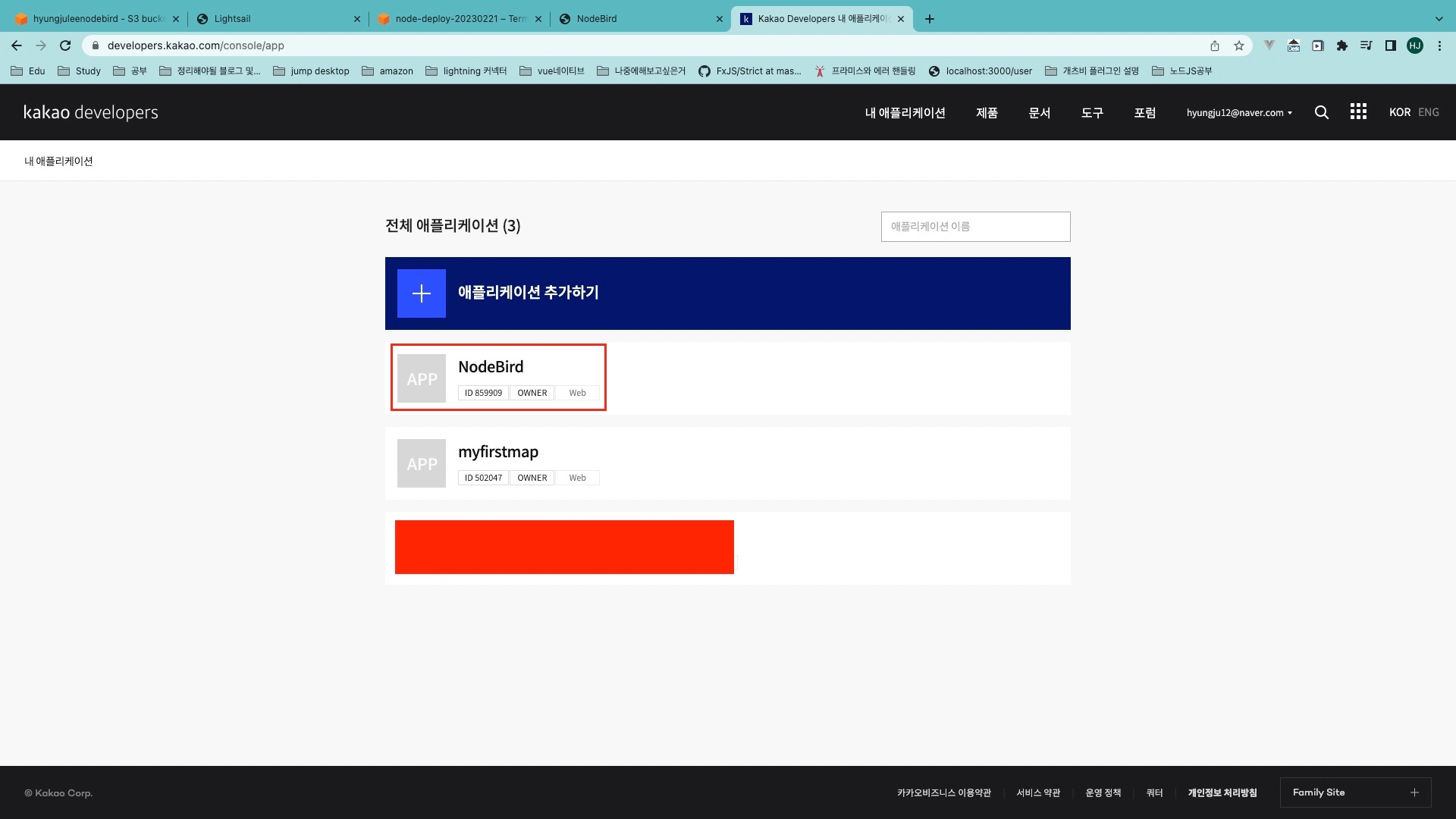This screenshot has height=819, width=1456.
Task: Click the 애플리케이션 이름 search field
Action: (975, 227)
